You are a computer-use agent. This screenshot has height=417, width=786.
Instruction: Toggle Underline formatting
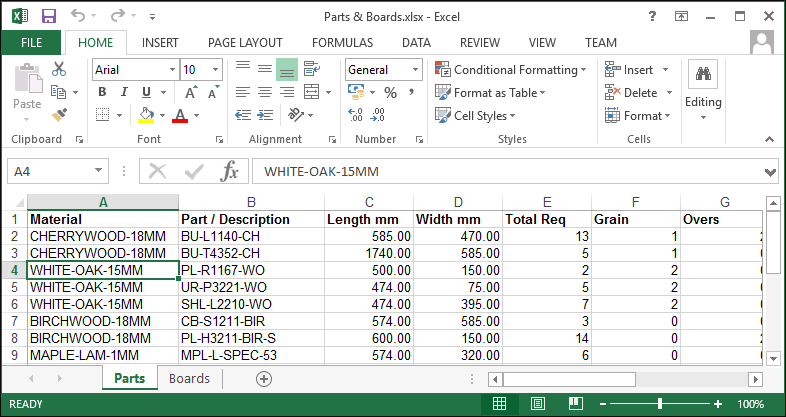[146, 92]
